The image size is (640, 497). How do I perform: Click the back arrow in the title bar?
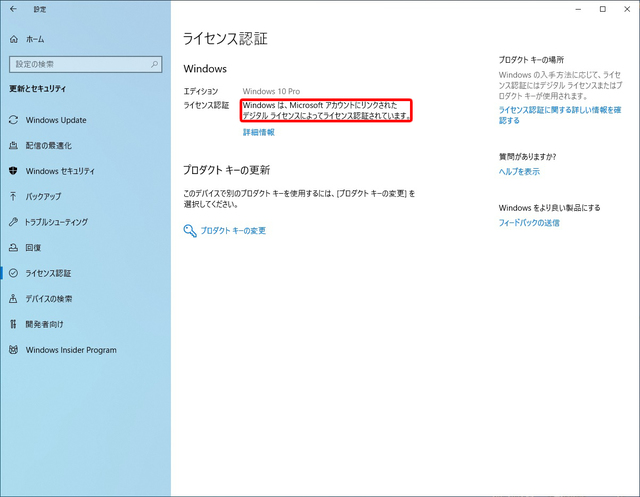[12, 9]
